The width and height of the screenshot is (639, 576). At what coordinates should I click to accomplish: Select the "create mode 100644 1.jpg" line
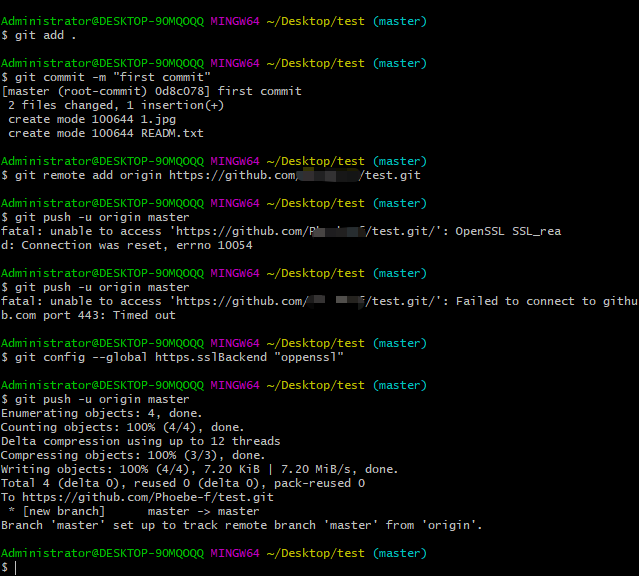click(92, 119)
